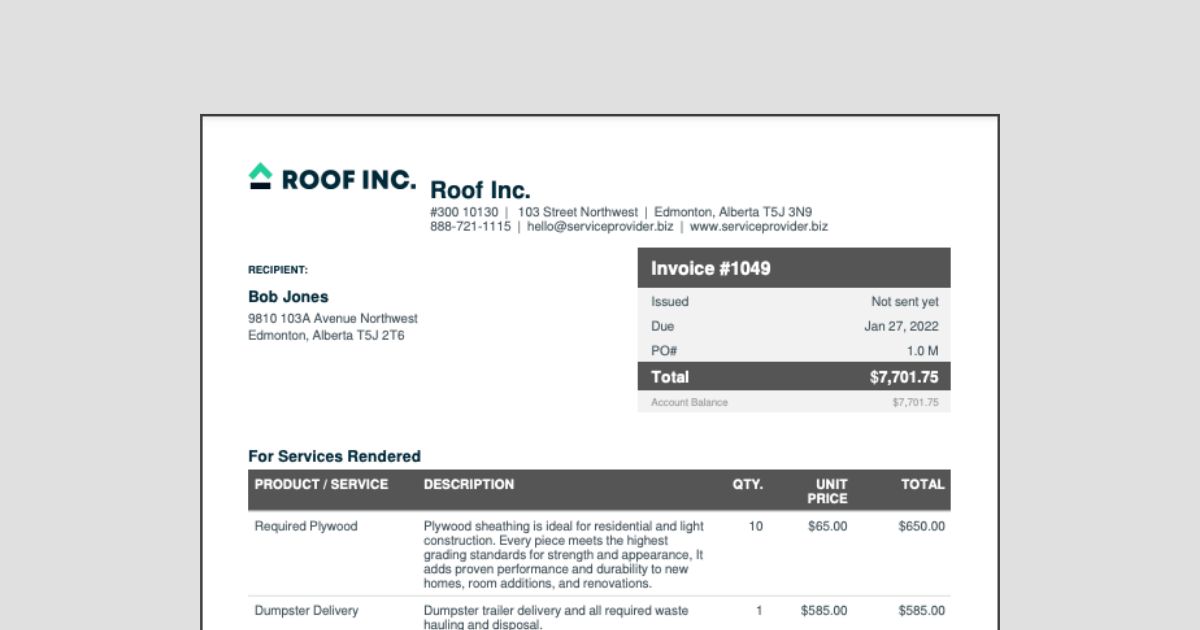
Task: Click the Account Balance amount
Action: click(x=915, y=403)
